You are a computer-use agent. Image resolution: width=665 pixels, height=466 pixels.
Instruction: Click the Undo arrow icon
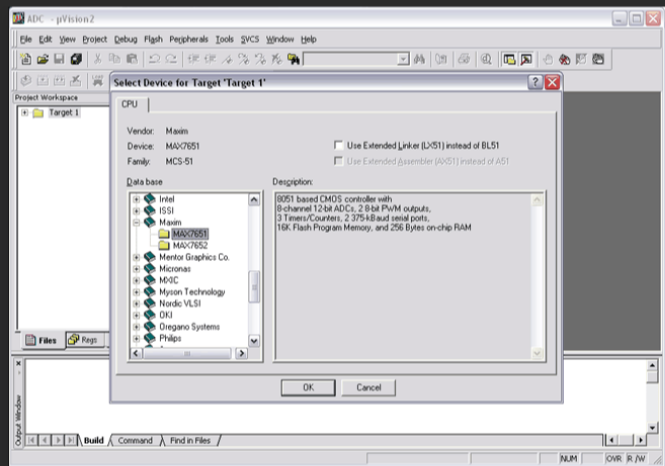154,59
